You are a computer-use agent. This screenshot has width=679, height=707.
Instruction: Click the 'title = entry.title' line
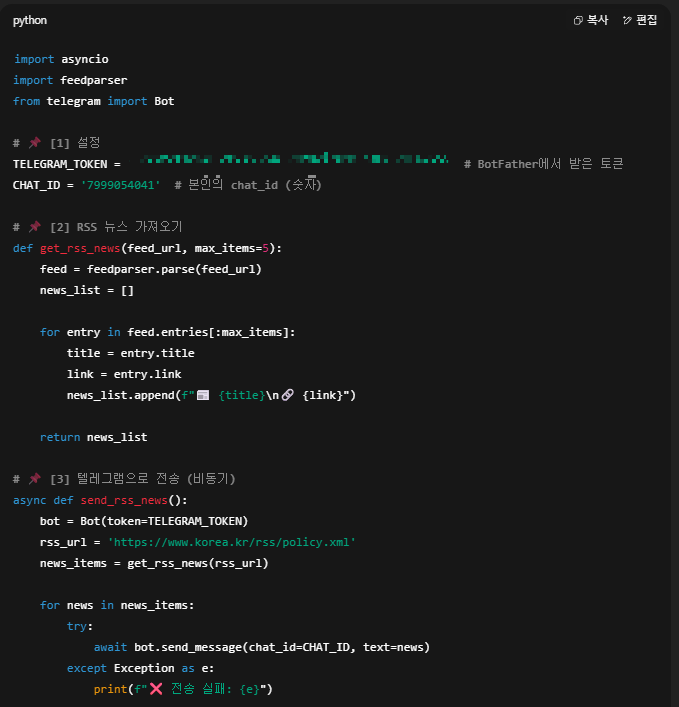(x=131, y=353)
